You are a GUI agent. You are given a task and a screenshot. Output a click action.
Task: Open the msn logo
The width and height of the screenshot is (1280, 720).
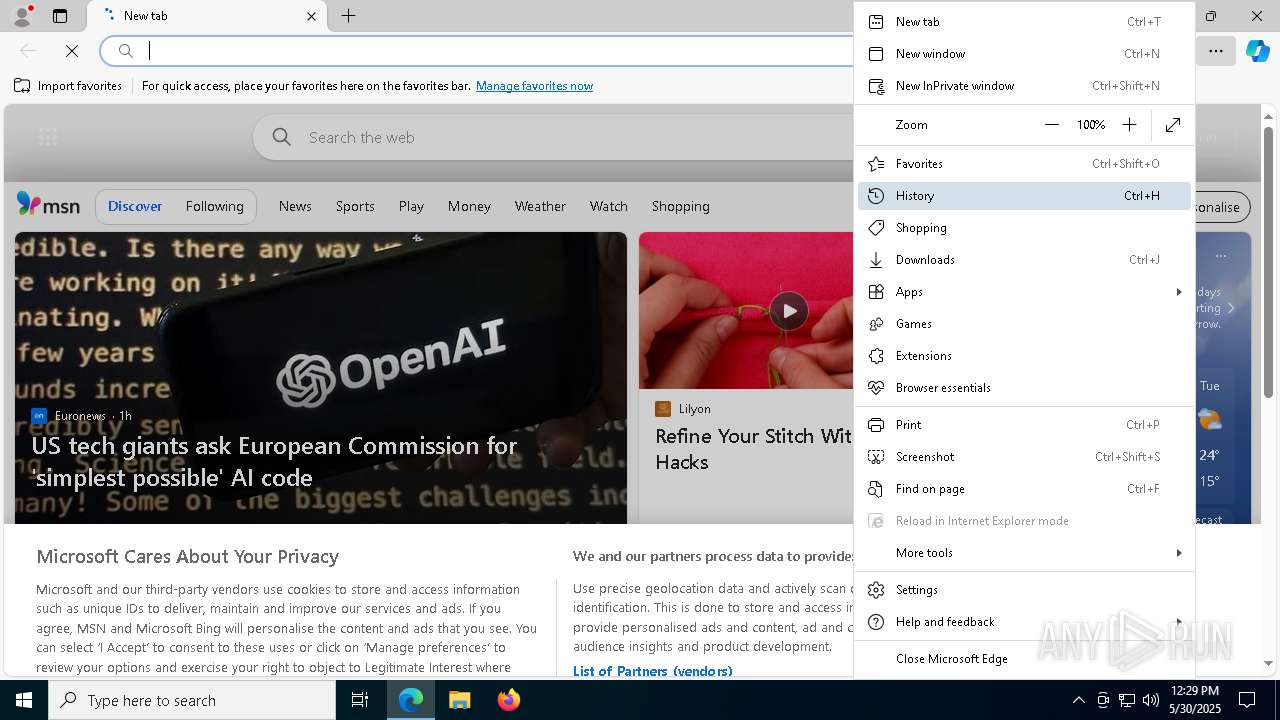pyautogui.click(x=48, y=205)
